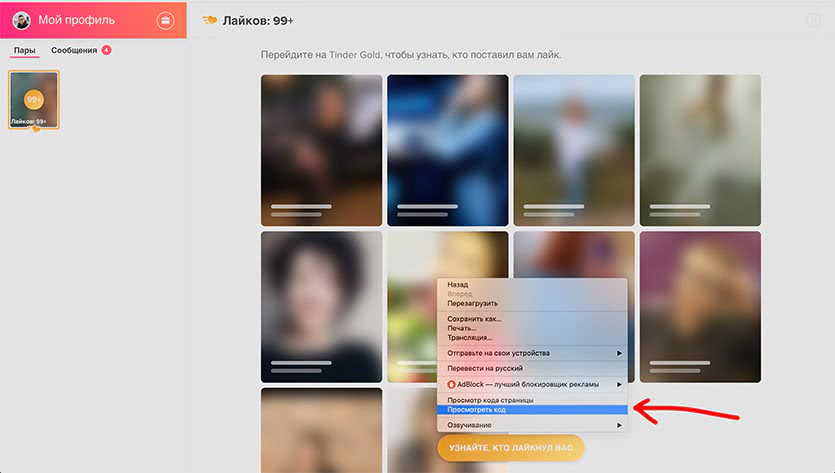The image size is (835, 473).
Task: Select Сохранить как... menu entry
Action: click(x=474, y=319)
